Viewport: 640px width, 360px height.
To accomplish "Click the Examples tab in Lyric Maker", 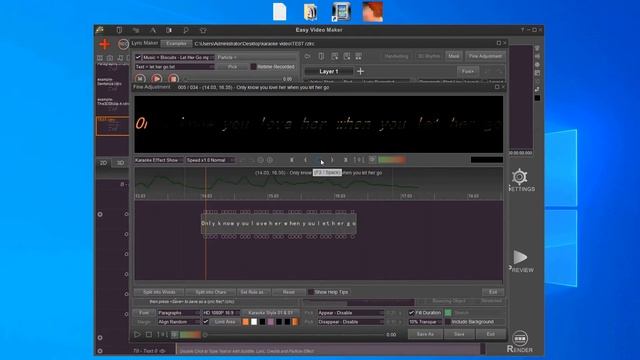I will tap(176, 43).
